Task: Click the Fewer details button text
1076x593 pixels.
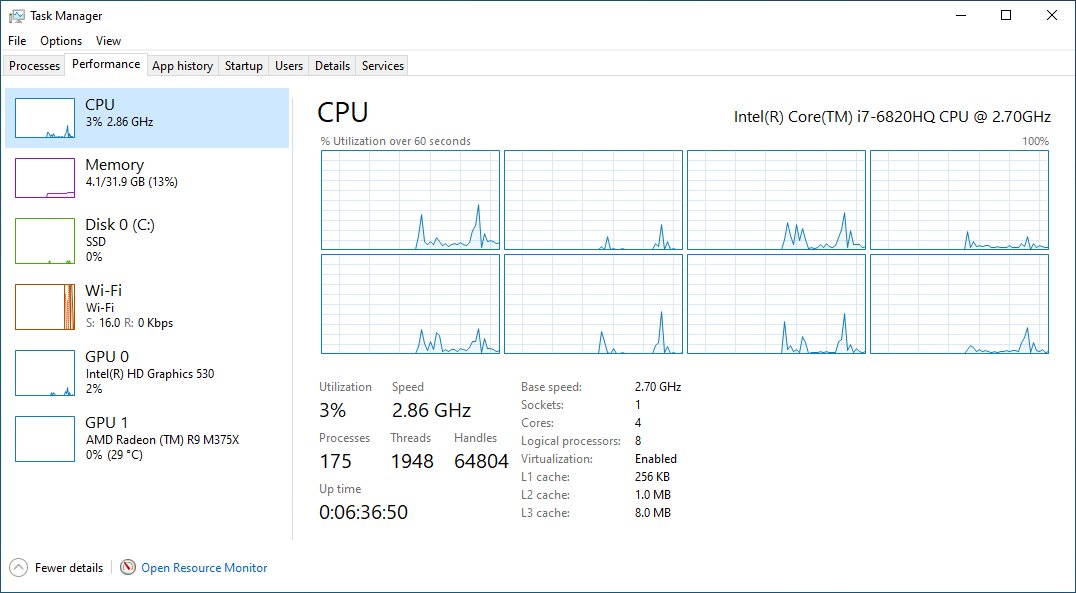Action: click(69, 567)
